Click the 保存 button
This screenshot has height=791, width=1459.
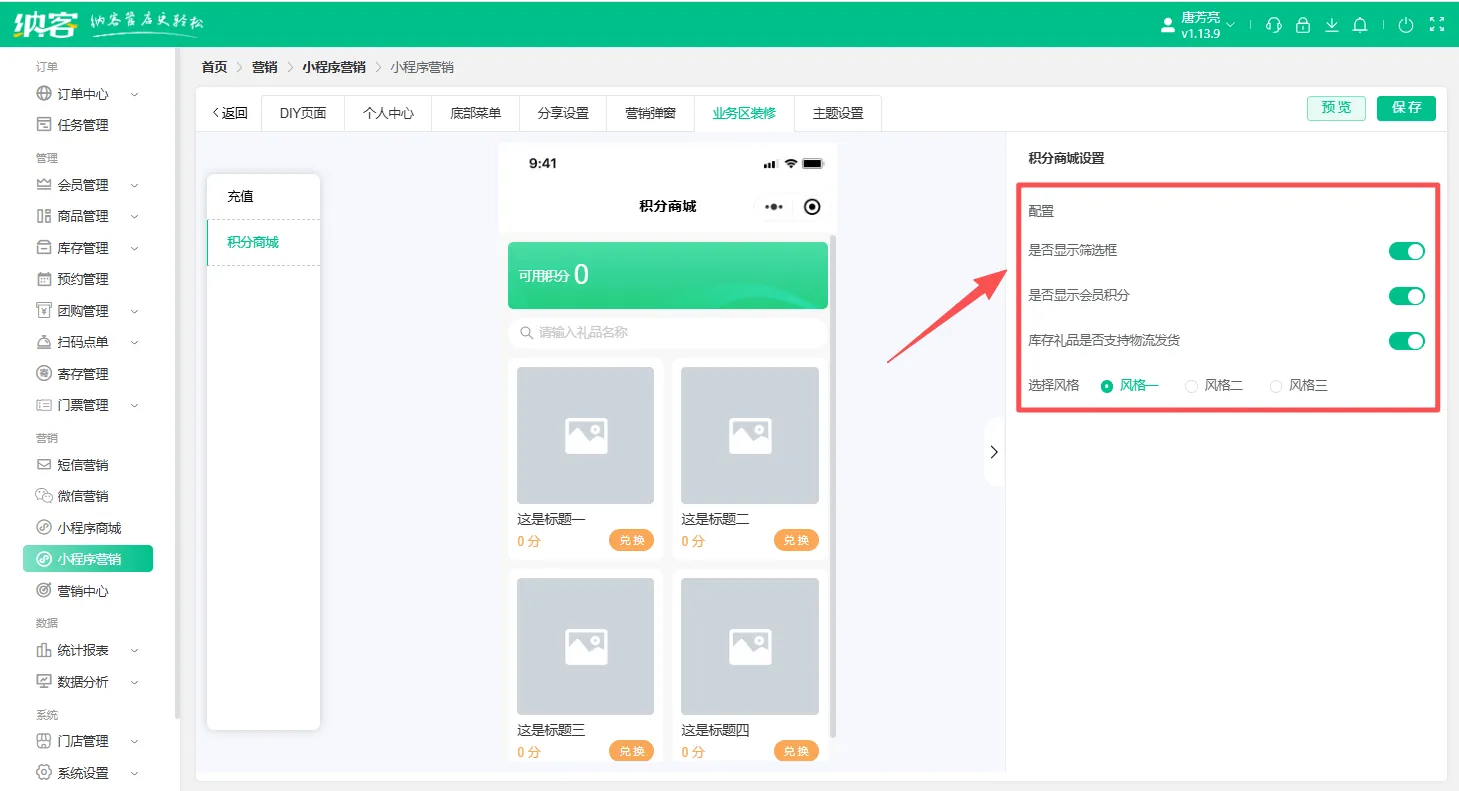[x=1406, y=108]
